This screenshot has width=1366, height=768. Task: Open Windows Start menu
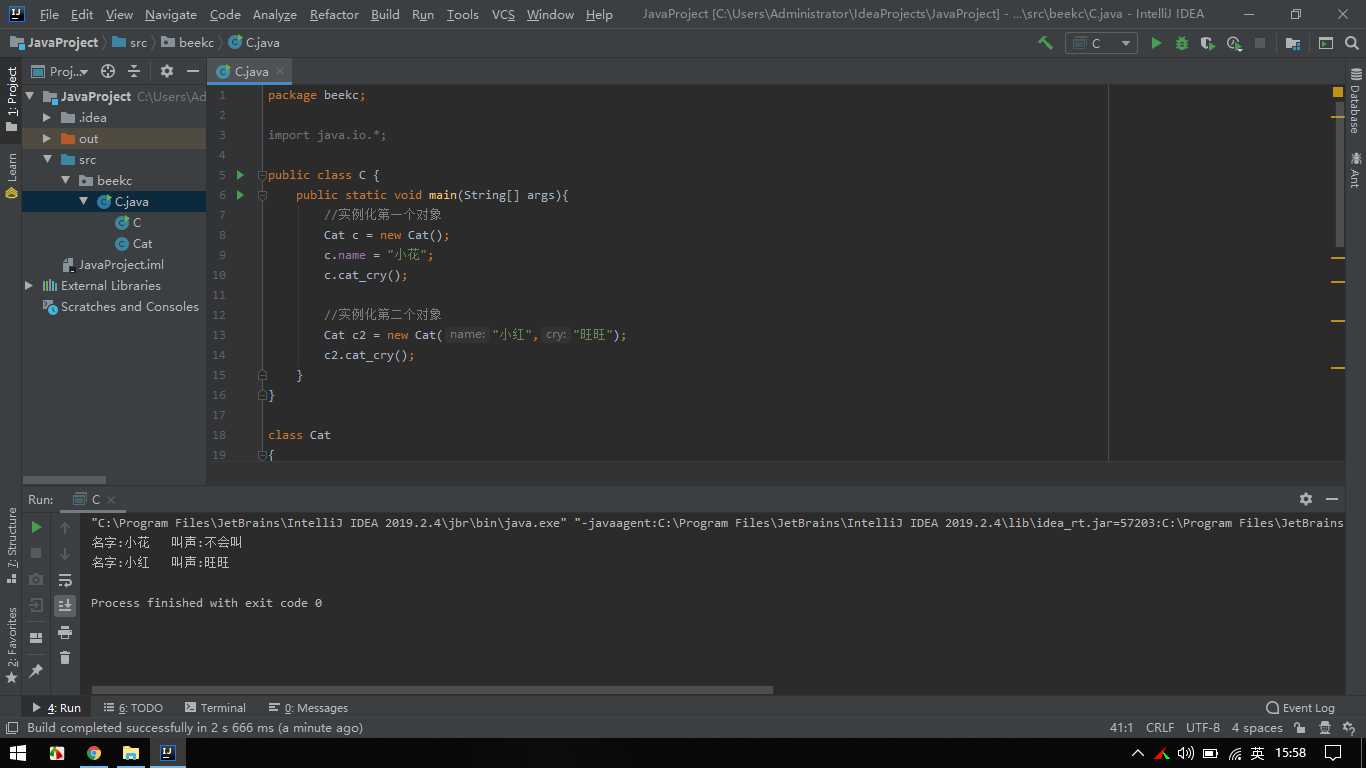(x=18, y=753)
